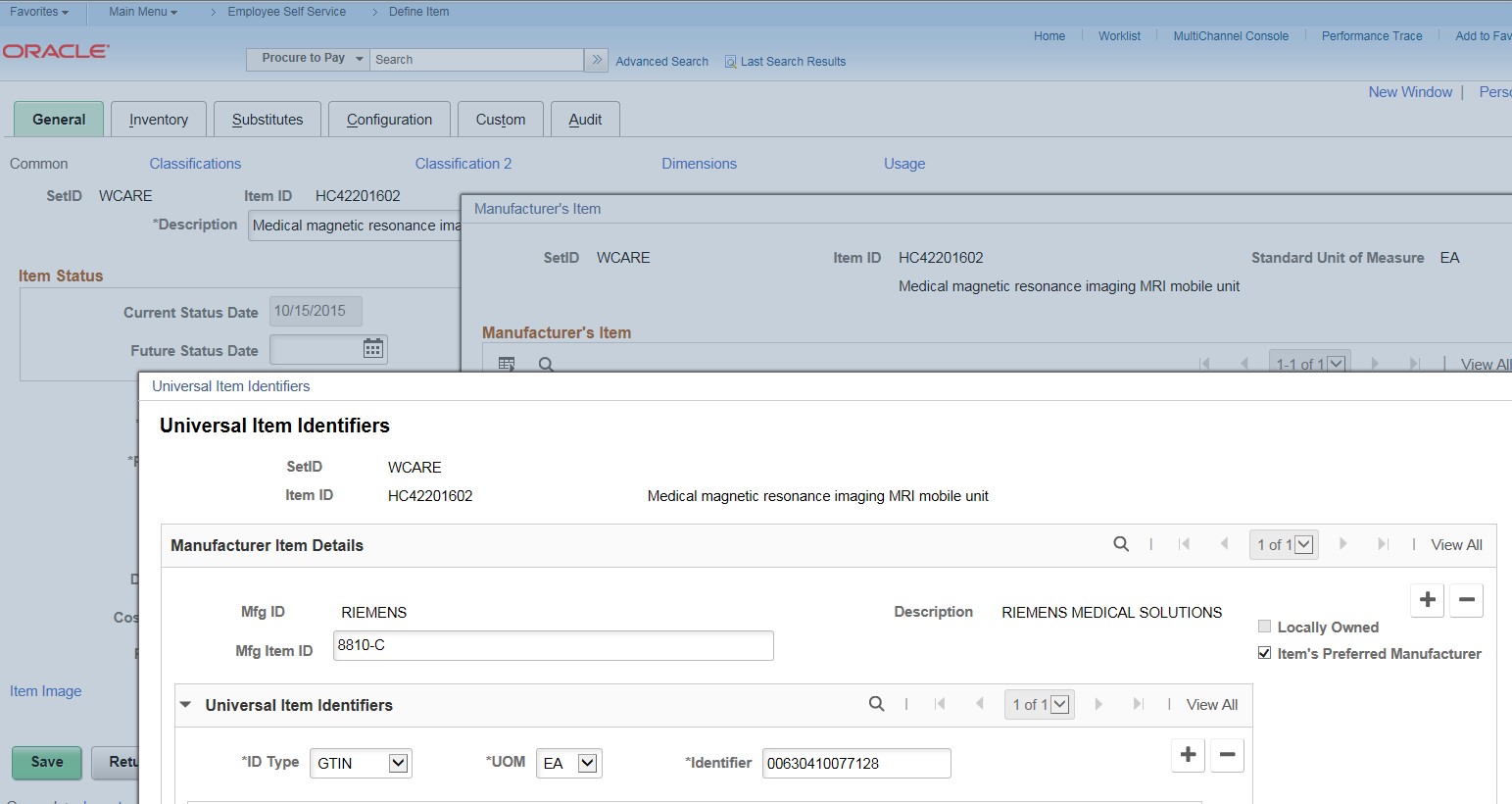Add a new identifier row with plus button
The height and width of the screenshot is (804, 1512).
1188,755
